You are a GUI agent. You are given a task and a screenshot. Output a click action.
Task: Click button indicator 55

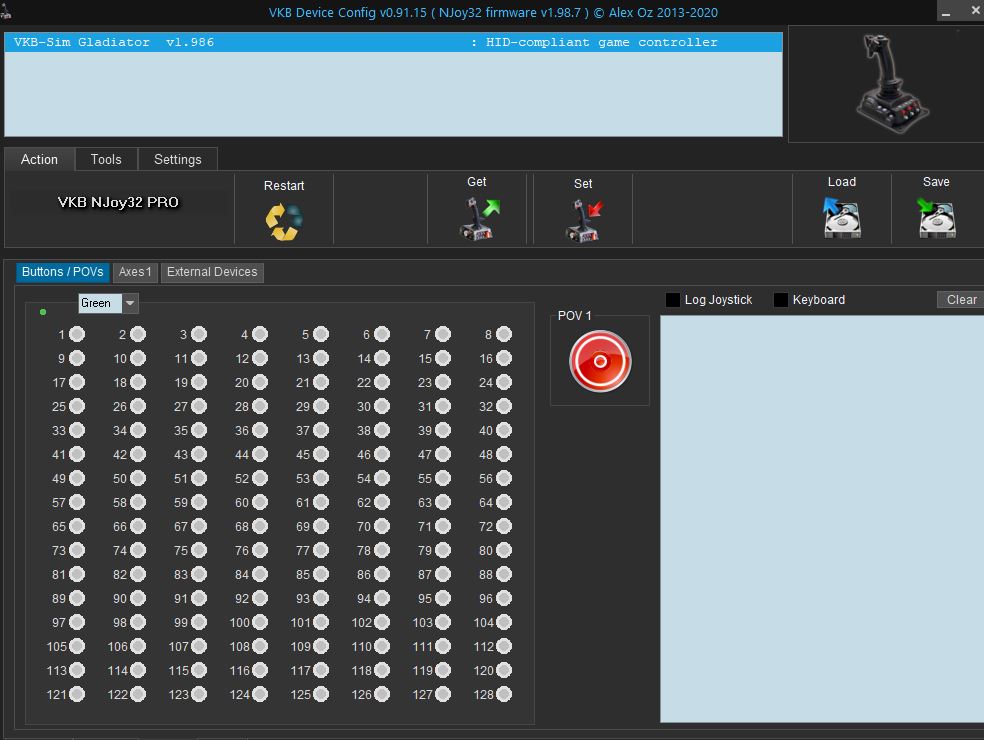tap(443, 478)
